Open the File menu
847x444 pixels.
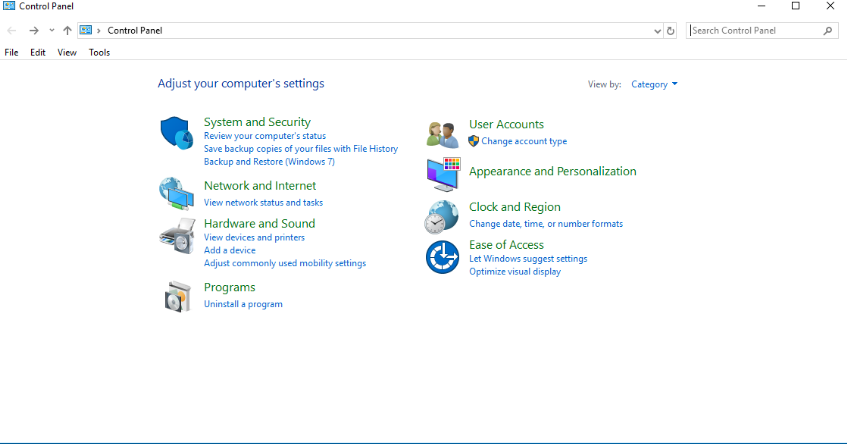(11, 52)
